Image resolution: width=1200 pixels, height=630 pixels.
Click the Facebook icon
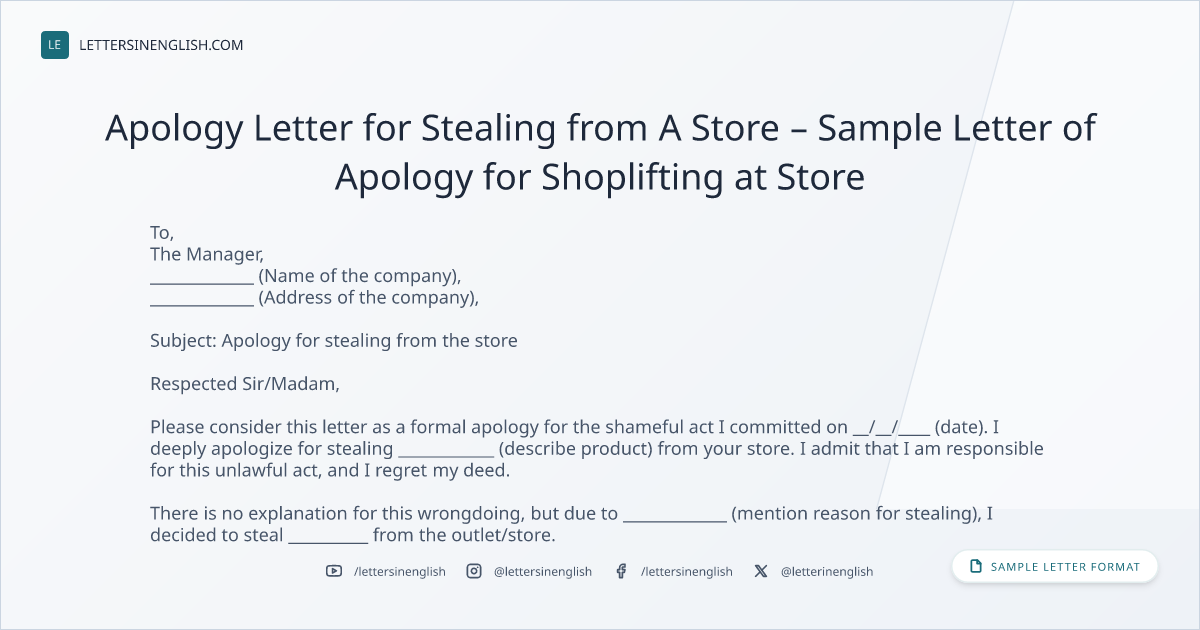coord(621,571)
